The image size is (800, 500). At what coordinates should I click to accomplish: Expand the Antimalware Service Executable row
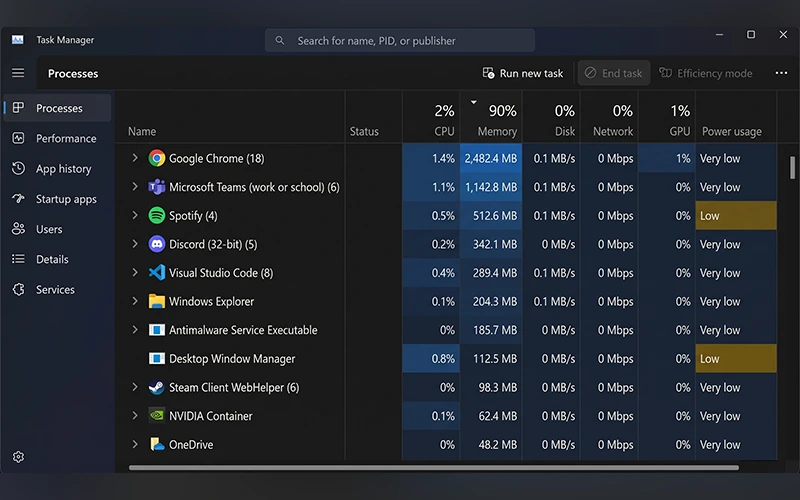[135, 329]
